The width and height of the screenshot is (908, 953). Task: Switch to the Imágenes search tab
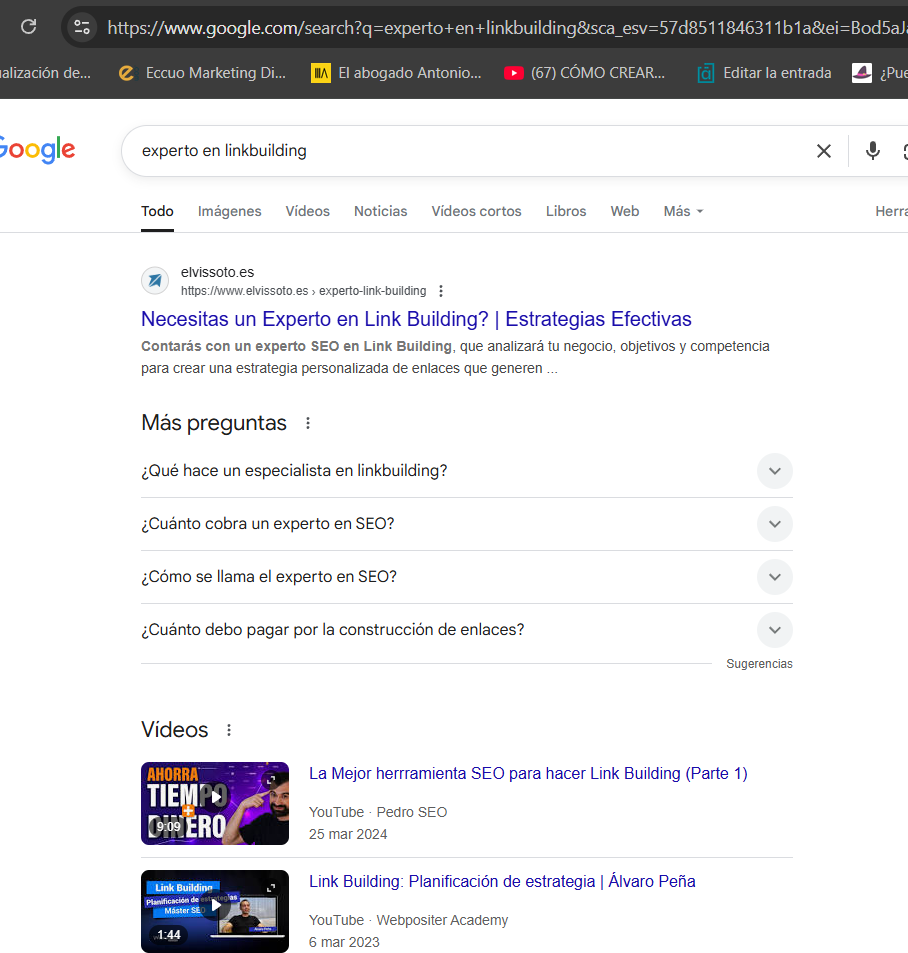coord(229,211)
